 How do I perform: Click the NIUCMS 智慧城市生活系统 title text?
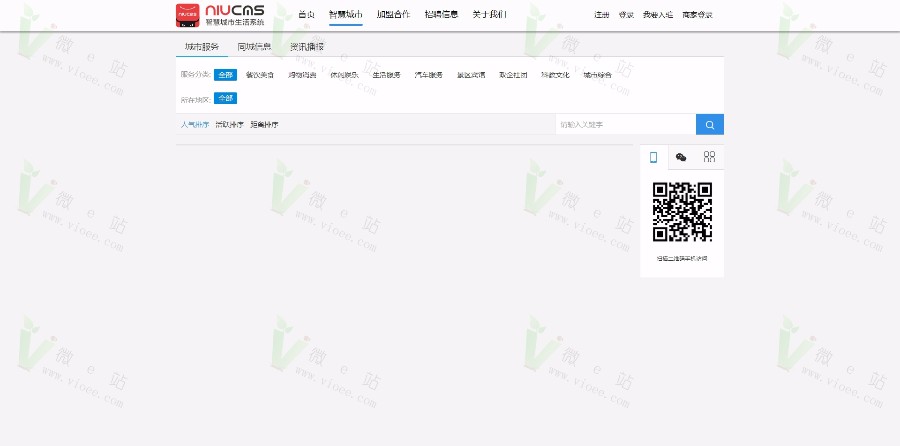235,15
